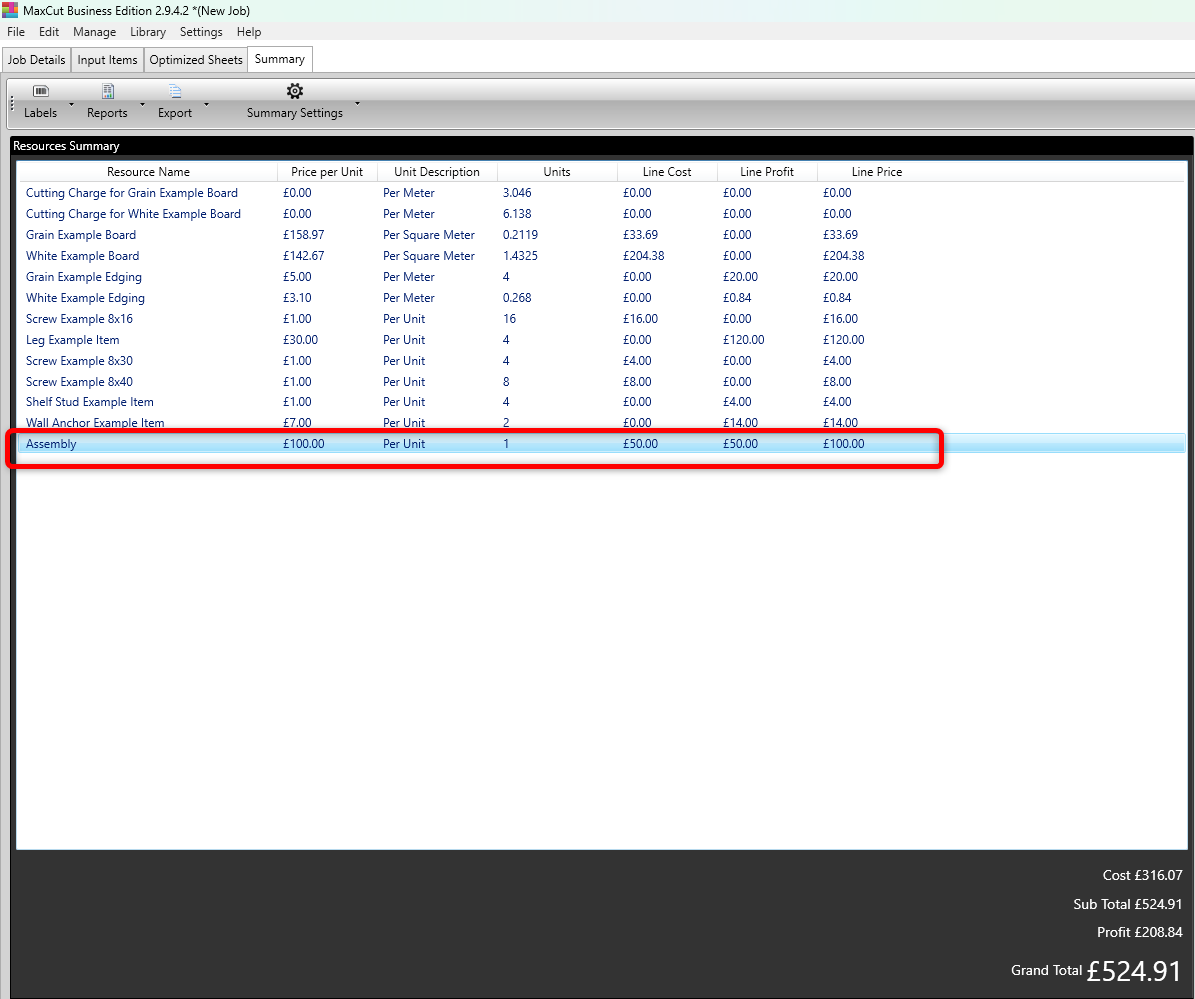Viewport: 1195px width, 999px height.
Task: Select the Screw Example 8x16 row
Action: point(601,319)
